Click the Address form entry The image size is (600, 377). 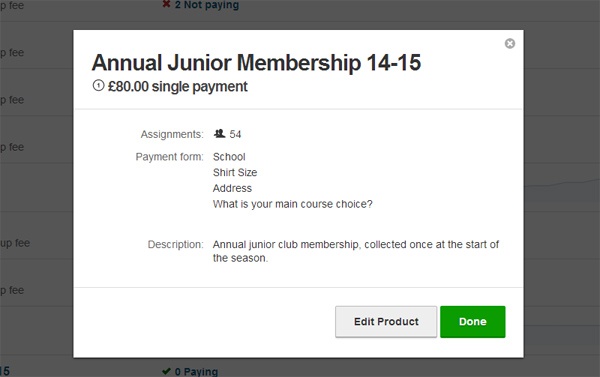tap(232, 188)
